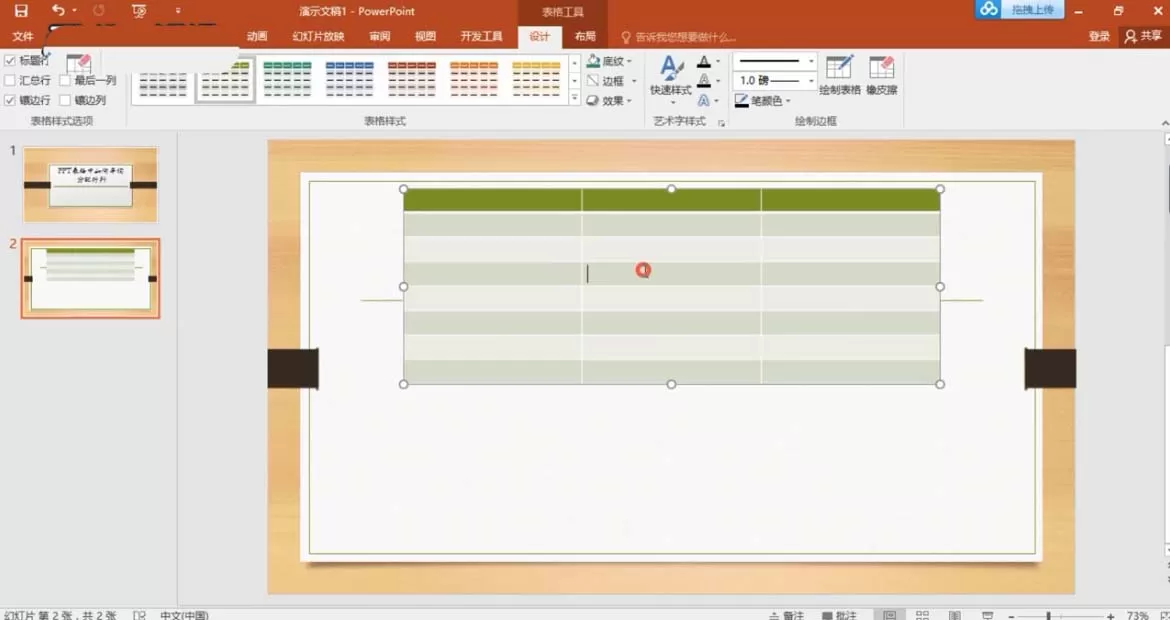
Task: Select slide 1 thumbnail
Action: 90,184
